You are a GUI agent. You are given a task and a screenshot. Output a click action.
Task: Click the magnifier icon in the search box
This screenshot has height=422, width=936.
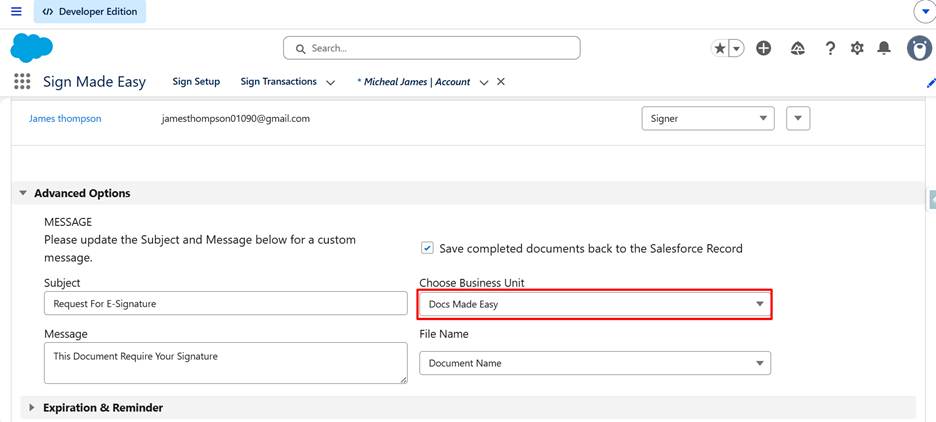300,48
